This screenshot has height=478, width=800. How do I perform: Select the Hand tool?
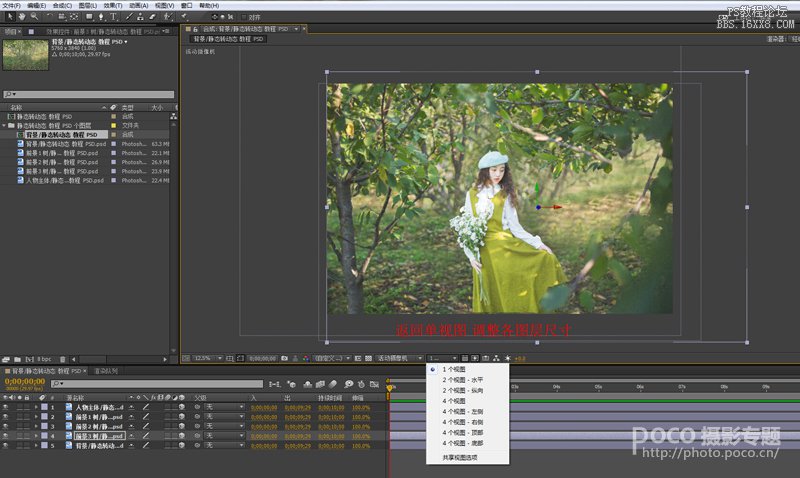pyautogui.click(x=22, y=17)
